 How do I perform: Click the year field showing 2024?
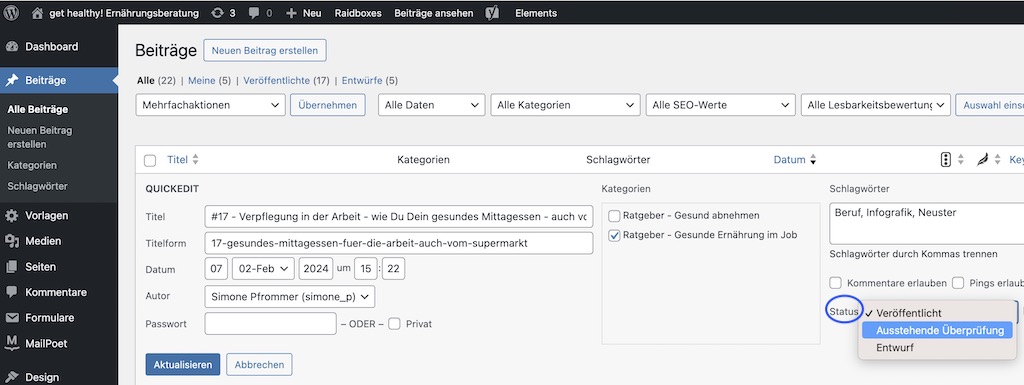click(316, 269)
